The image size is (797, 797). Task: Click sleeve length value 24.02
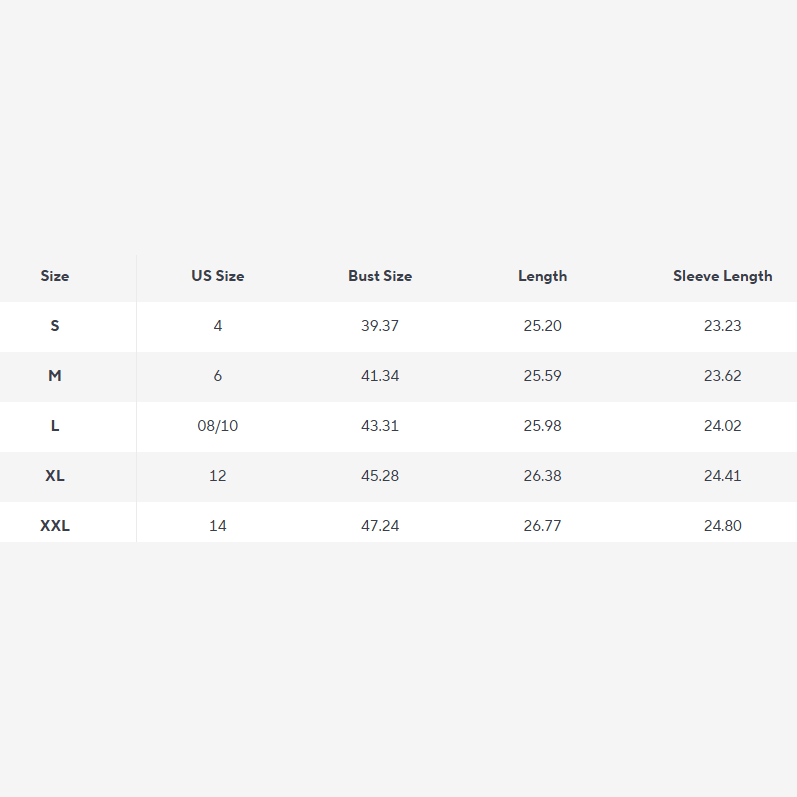coord(722,426)
